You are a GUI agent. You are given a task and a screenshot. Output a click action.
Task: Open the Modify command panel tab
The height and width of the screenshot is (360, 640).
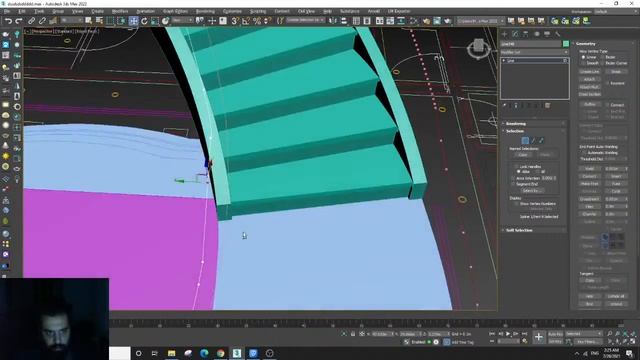[x=515, y=34]
